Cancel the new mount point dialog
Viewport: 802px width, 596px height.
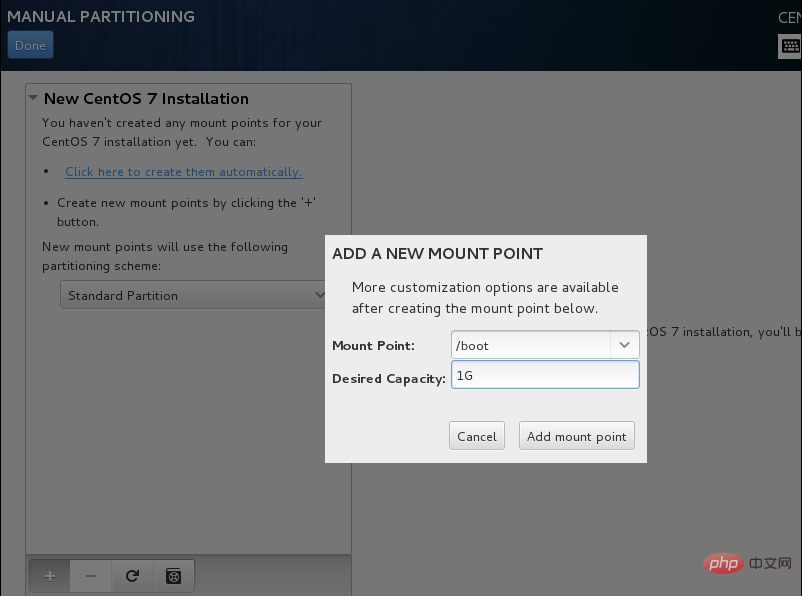[x=477, y=436]
